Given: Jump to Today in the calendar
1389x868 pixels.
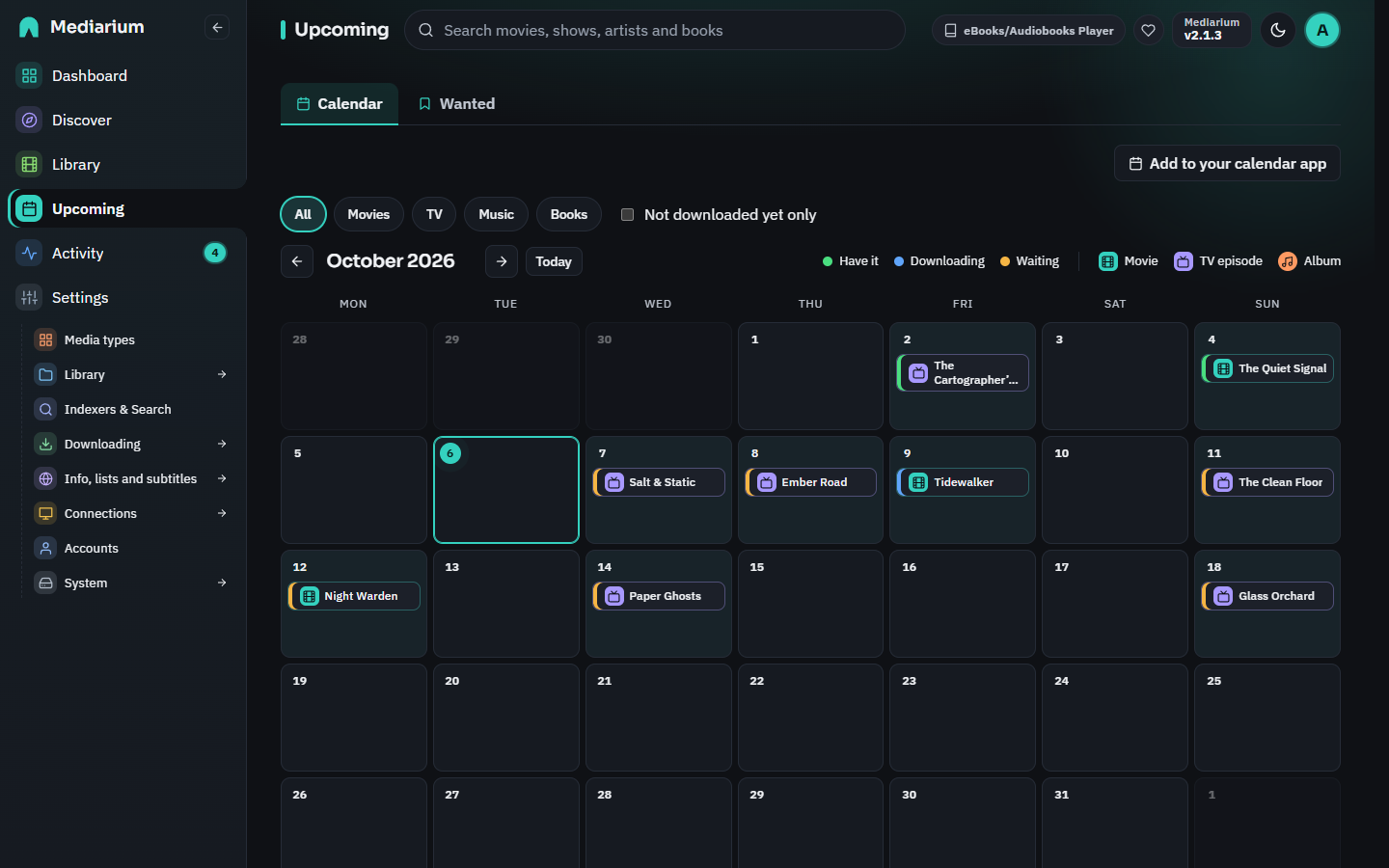Looking at the screenshot, I should click(x=554, y=261).
